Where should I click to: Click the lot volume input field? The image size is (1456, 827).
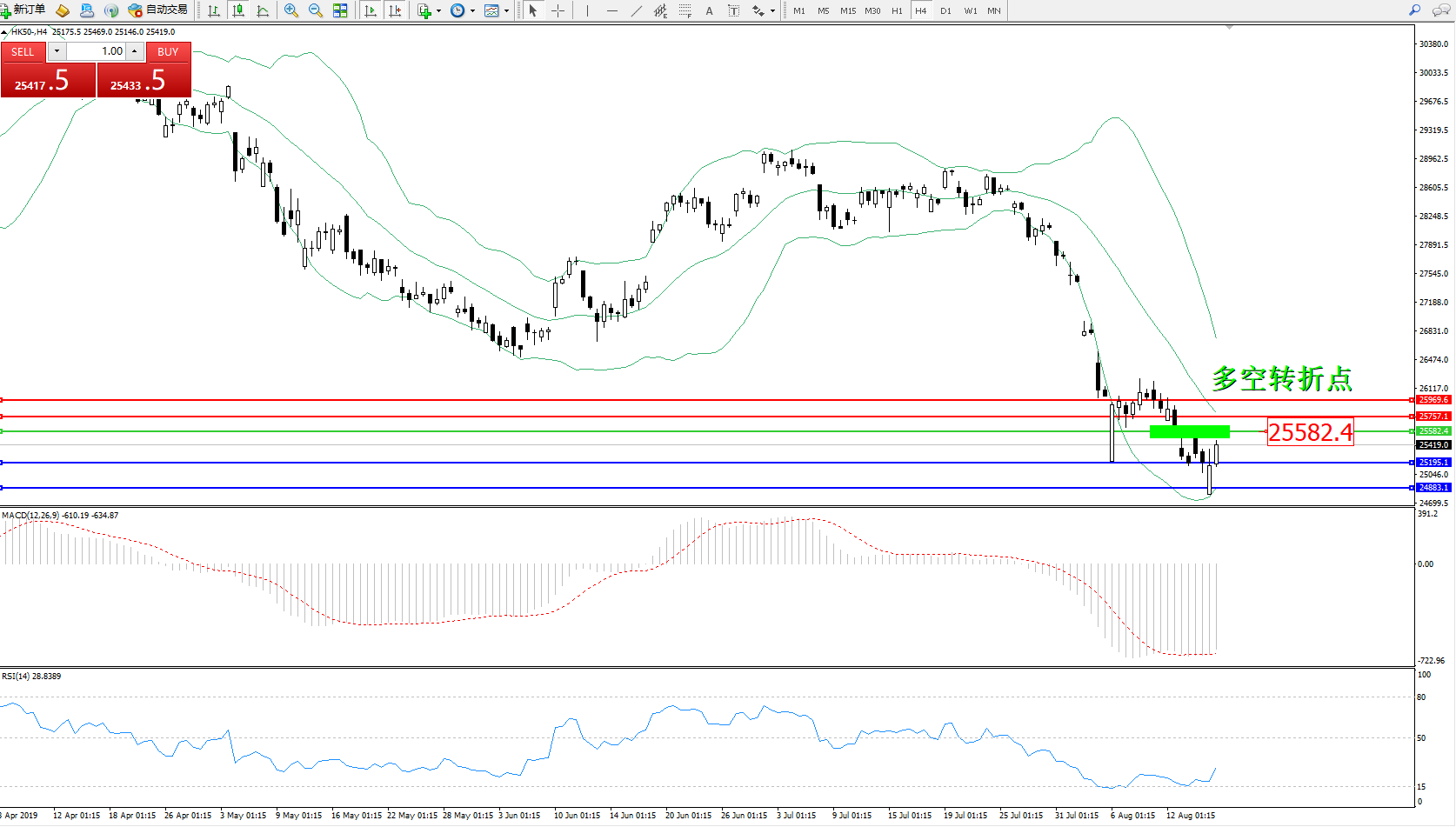[x=96, y=51]
